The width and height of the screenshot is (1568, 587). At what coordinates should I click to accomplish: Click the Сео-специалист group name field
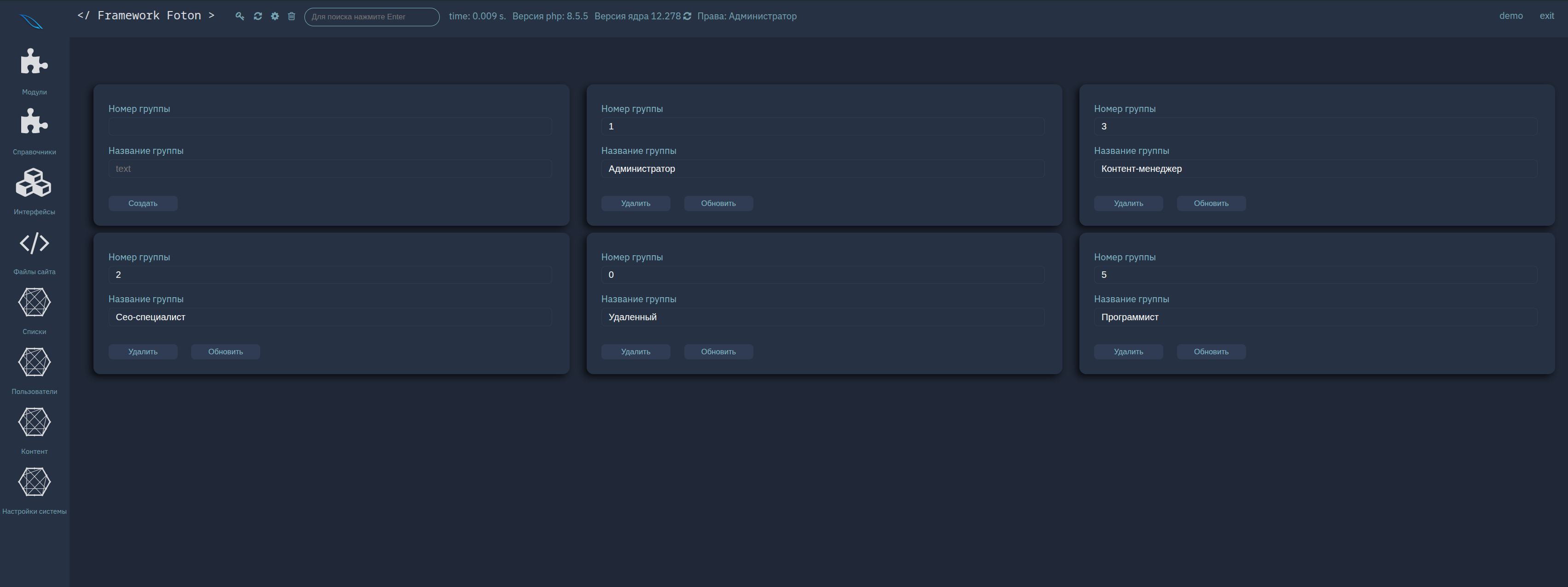pos(331,317)
